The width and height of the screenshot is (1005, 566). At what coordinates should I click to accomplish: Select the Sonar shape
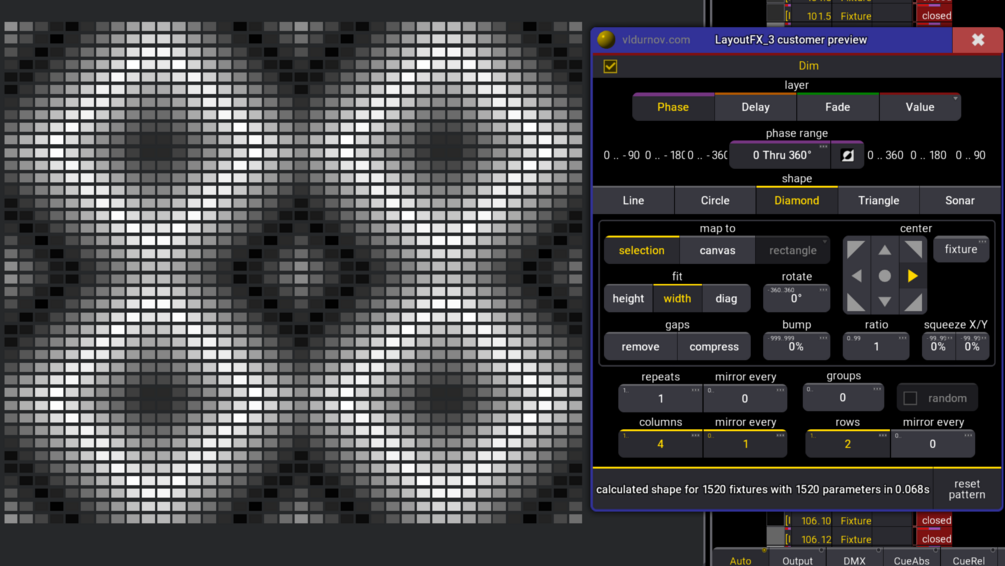click(x=960, y=201)
